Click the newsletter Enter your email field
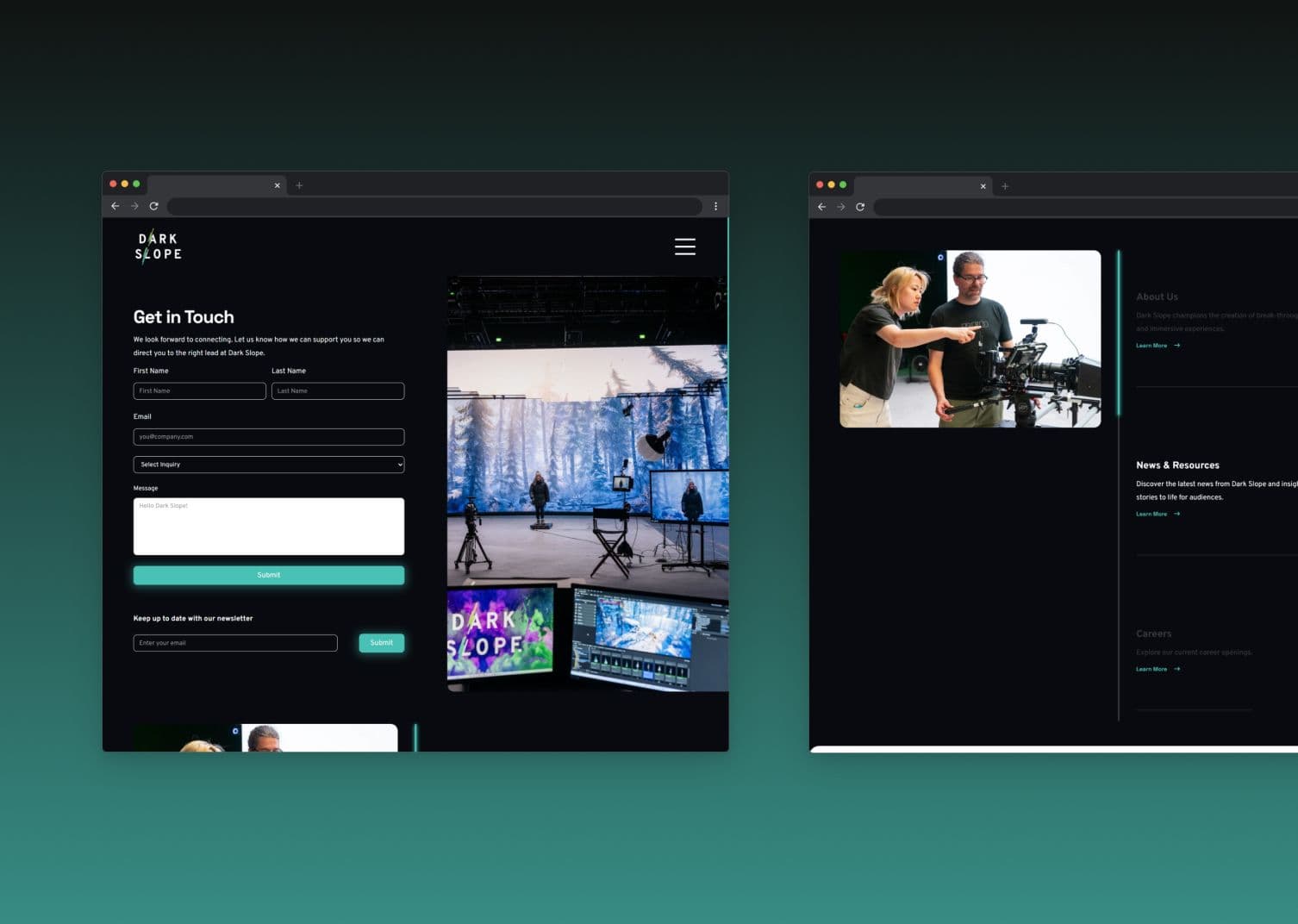Image resolution: width=1298 pixels, height=924 pixels. [x=234, y=643]
